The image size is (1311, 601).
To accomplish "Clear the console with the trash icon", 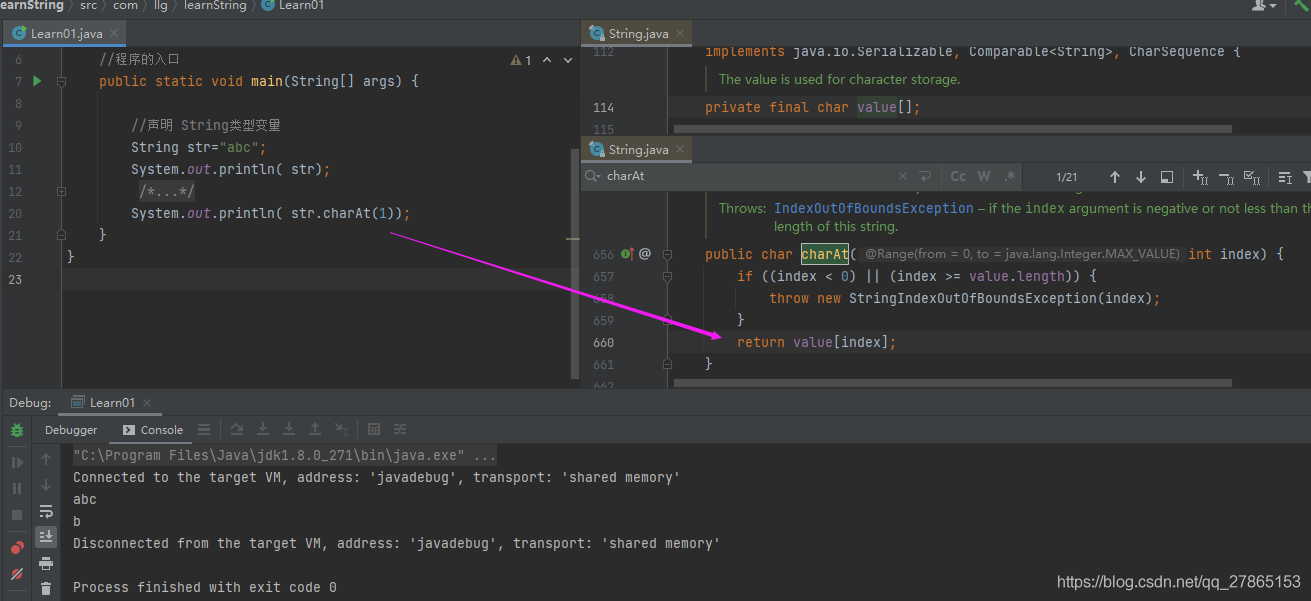I will coord(46,588).
